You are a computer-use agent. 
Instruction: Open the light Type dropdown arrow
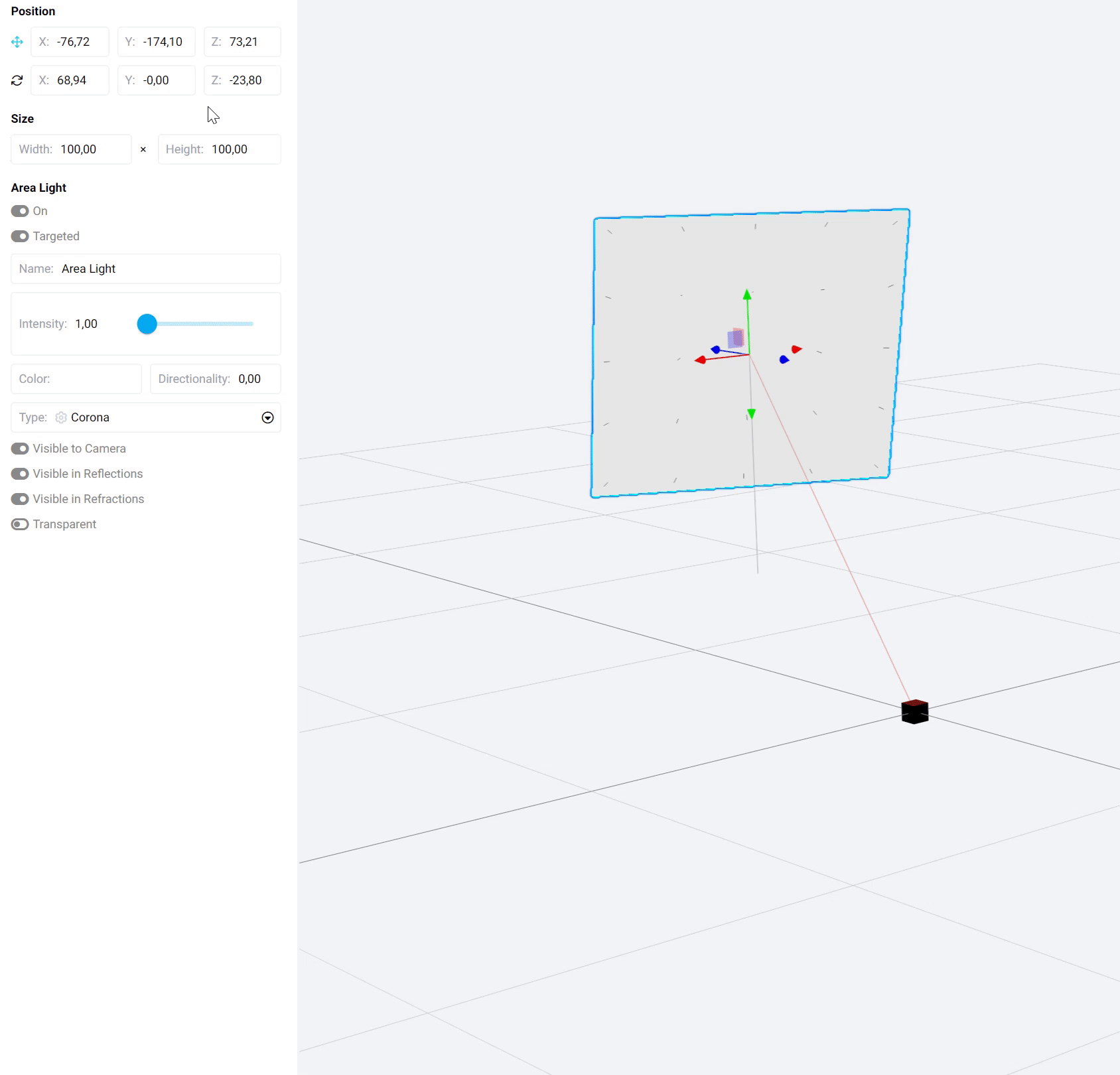267,417
